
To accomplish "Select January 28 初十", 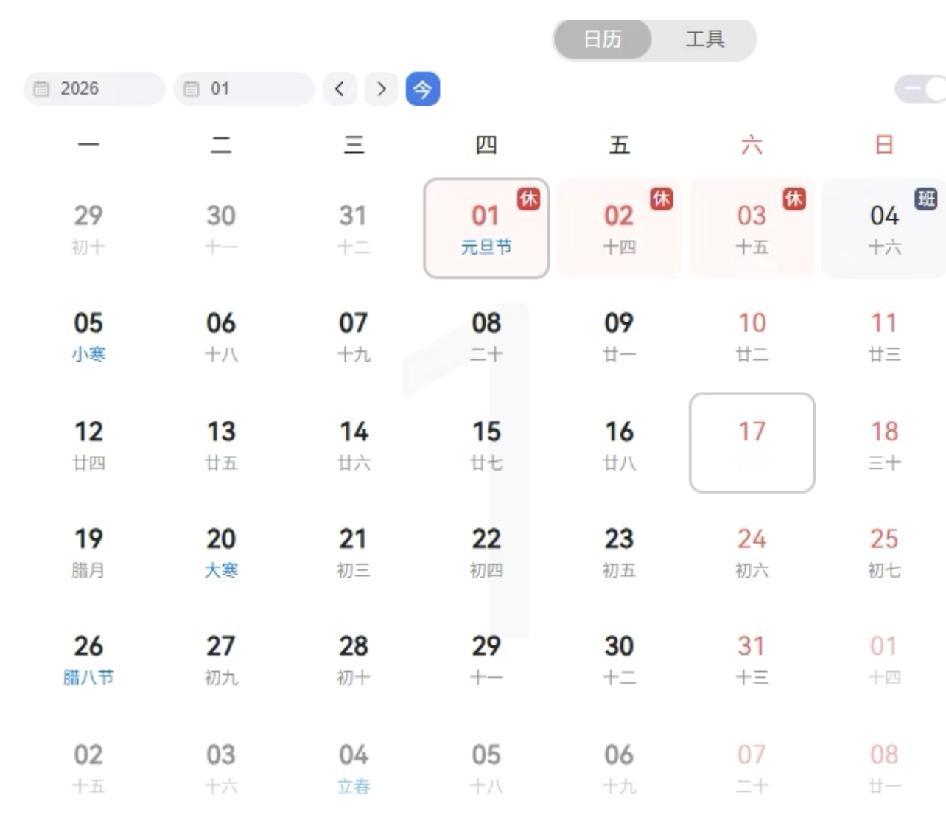I will tap(354, 659).
